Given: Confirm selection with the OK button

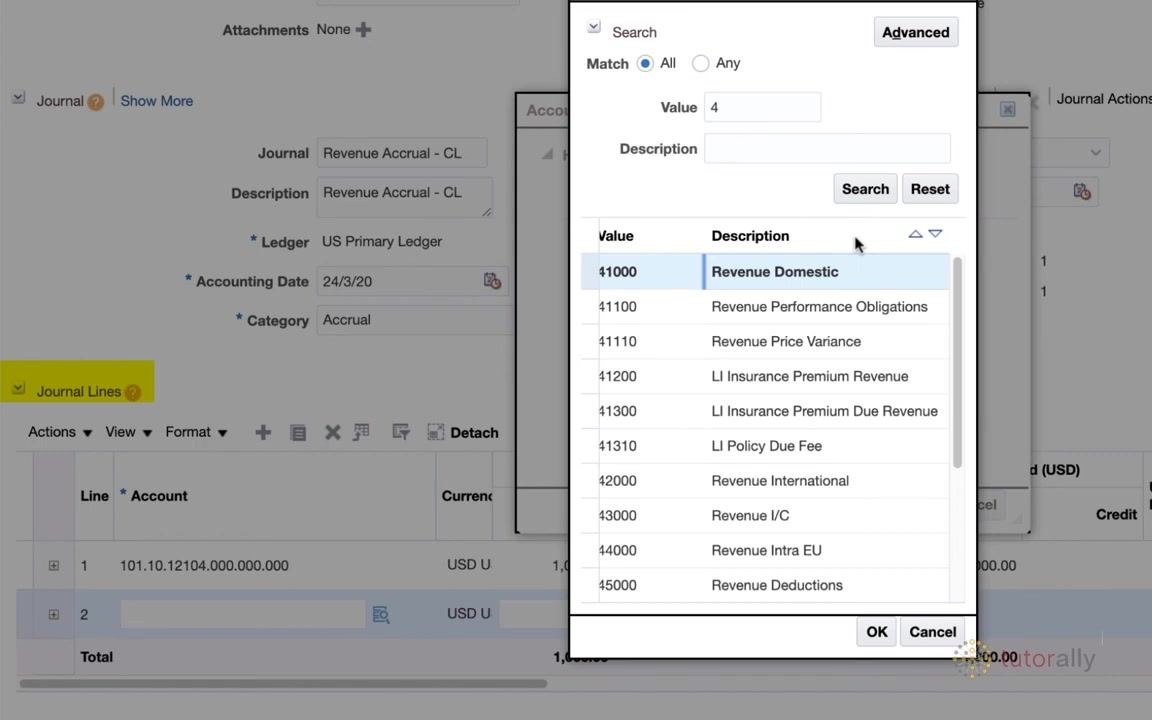Looking at the screenshot, I should (x=876, y=632).
